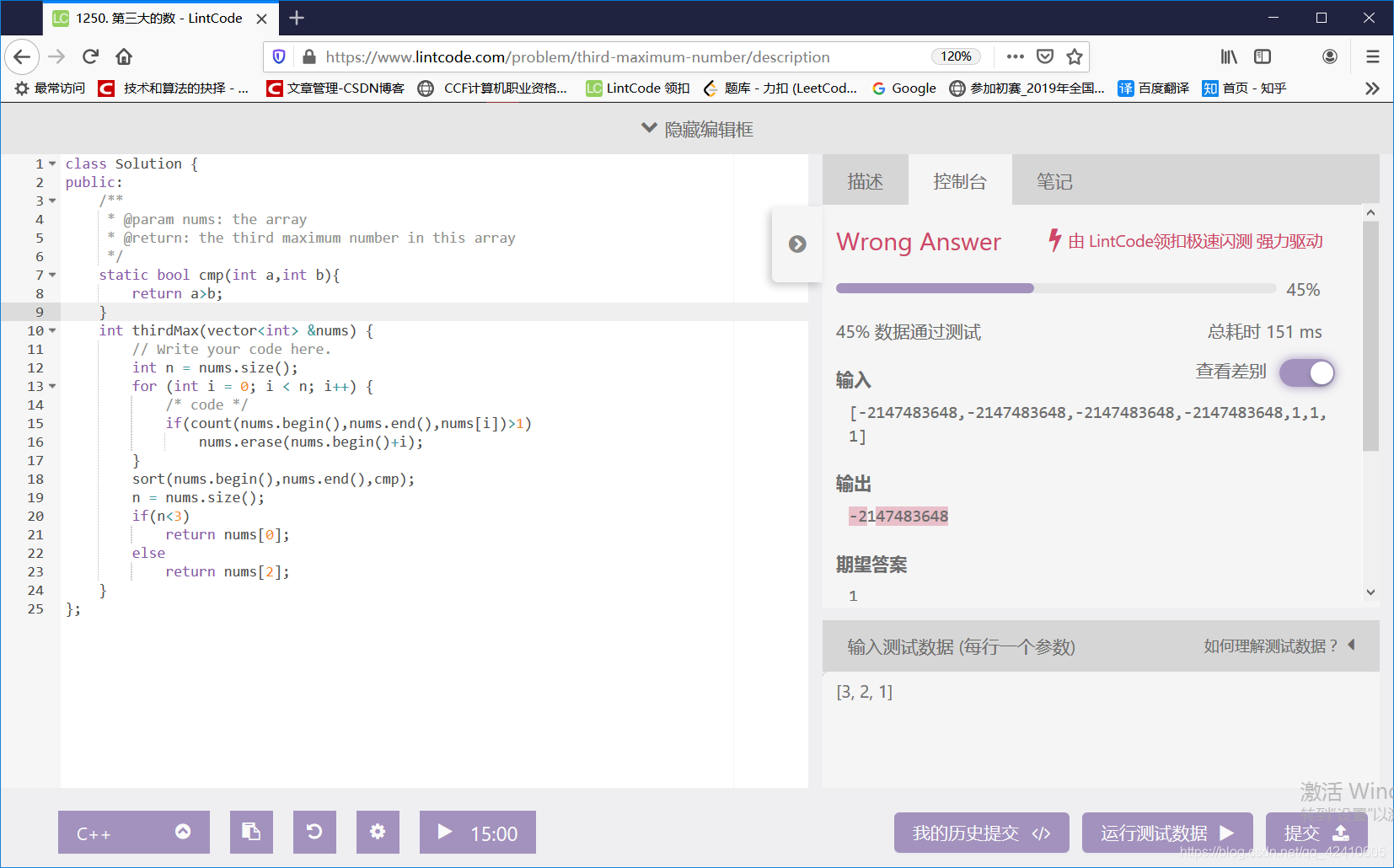The width and height of the screenshot is (1394, 868).
Task: Bookmark the page with the star icon
Action: coord(1075,56)
